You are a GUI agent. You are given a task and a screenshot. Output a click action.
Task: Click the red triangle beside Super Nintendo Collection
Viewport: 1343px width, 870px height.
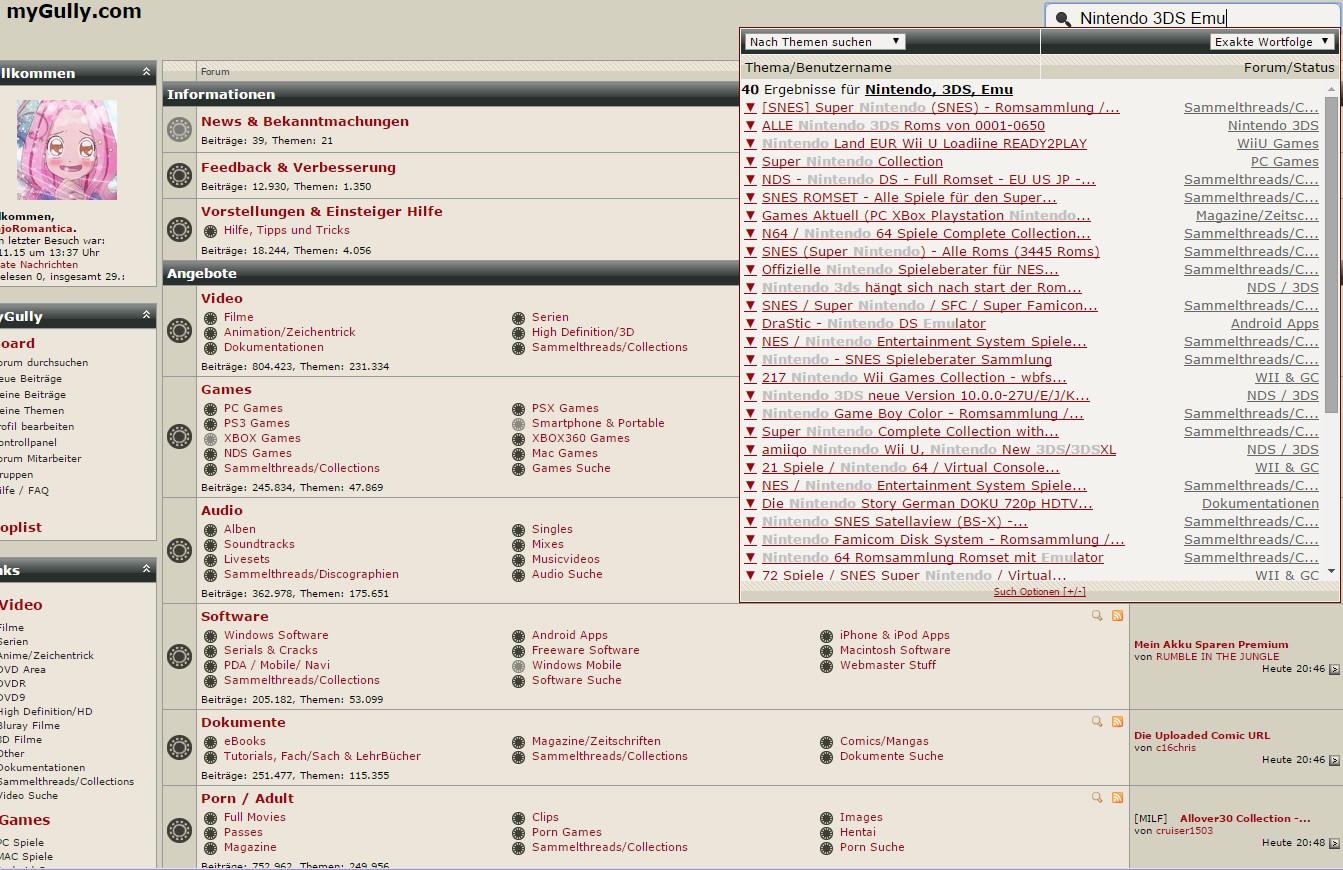[751, 162]
